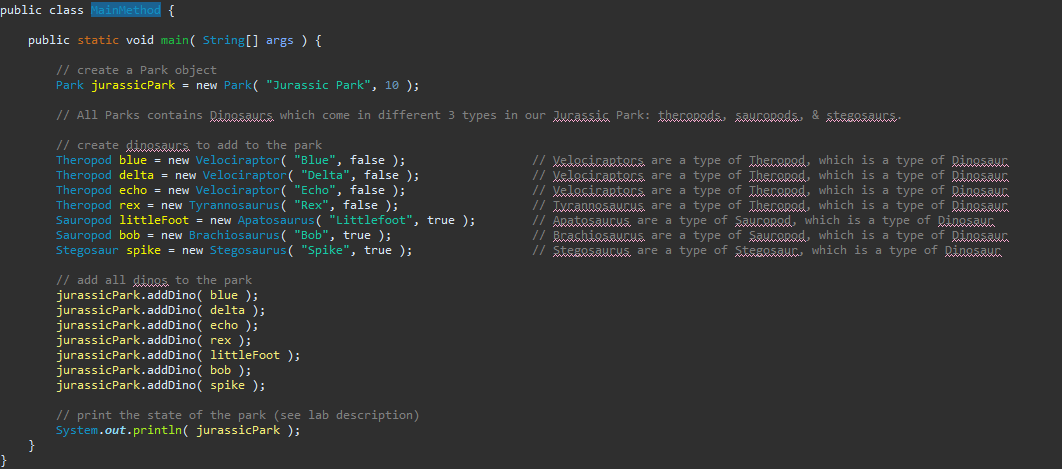1062x469 pixels.
Task: Click the Stegosaurus constructor call
Action: tap(248, 250)
